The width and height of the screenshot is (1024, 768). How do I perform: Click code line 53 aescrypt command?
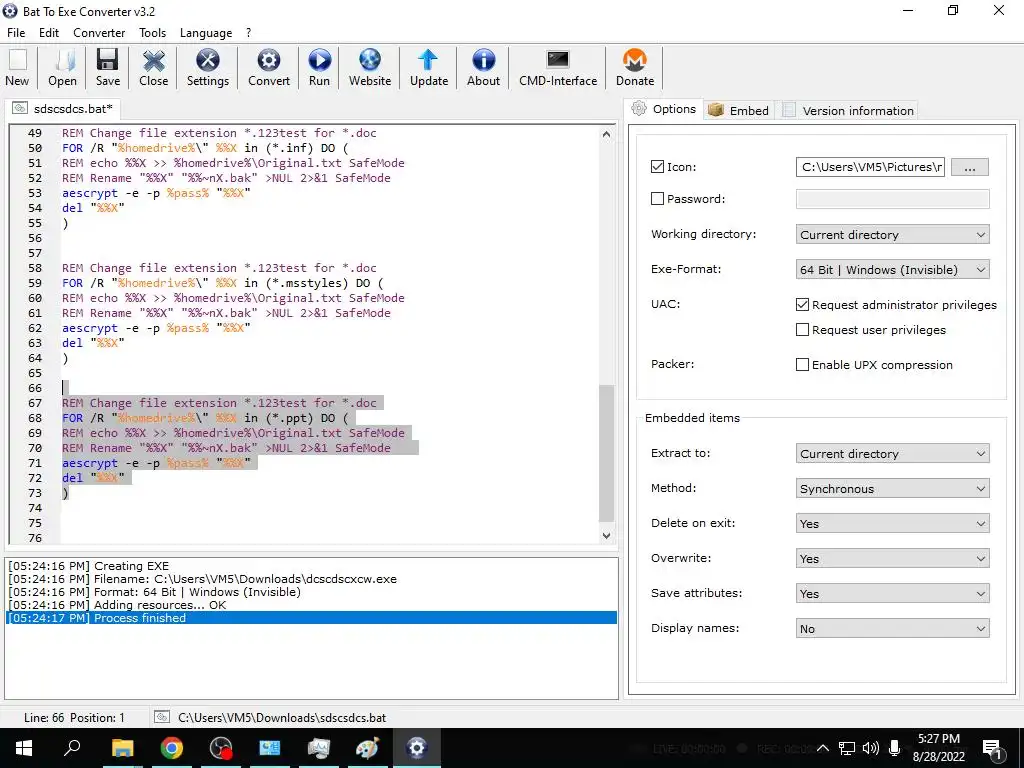pyautogui.click(x=156, y=193)
